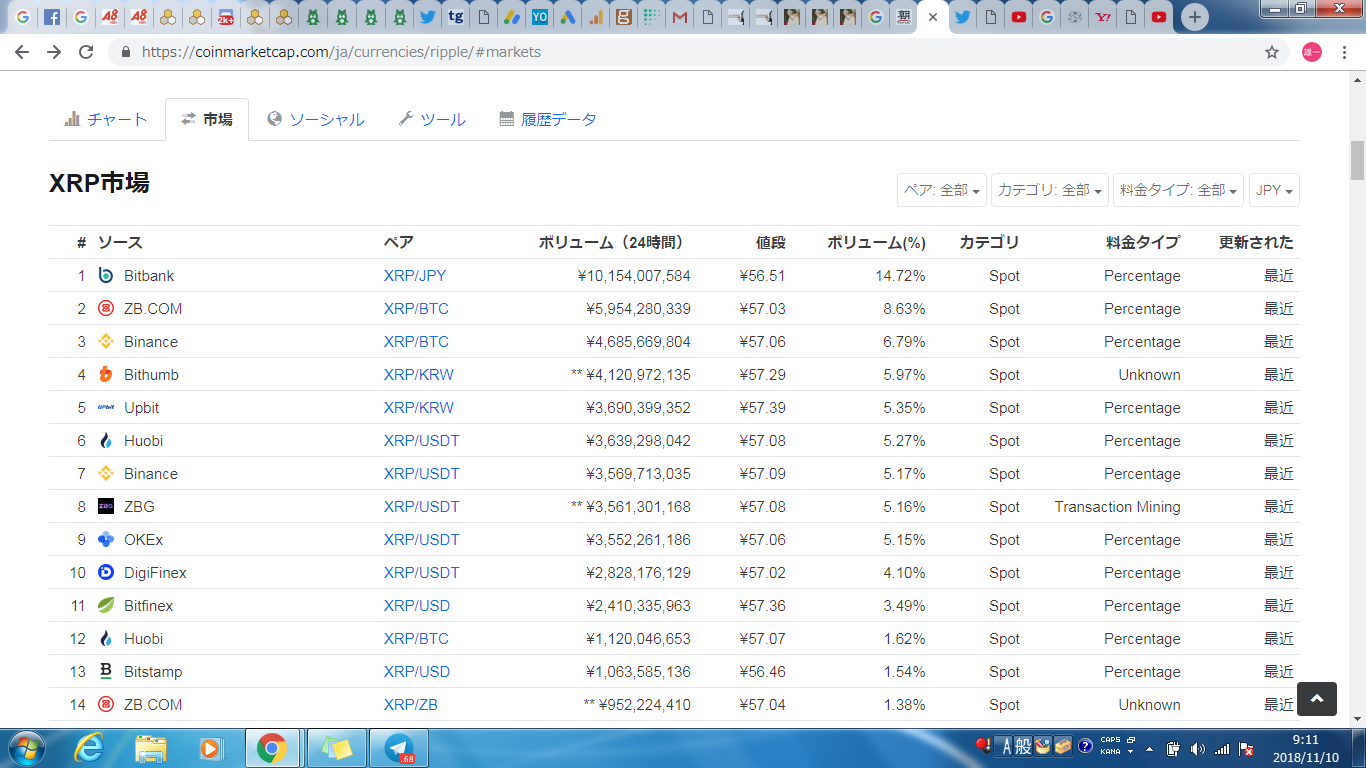
Task: Open the 料金タイプ: 全部 filter dropdown
Action: point(1178,190)
